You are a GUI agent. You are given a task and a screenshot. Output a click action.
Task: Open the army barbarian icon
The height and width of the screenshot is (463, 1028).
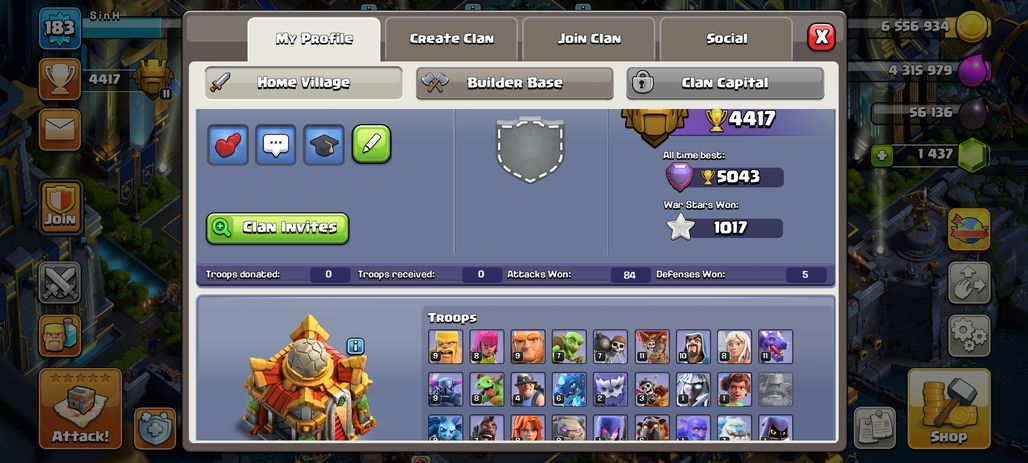[x=60, y=336]
